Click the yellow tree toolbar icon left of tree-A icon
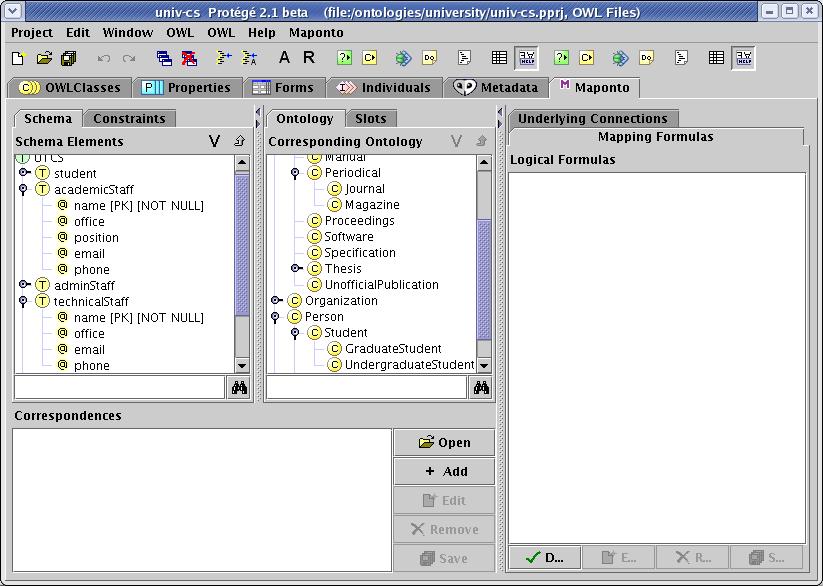 pyautogui.click(x=224, y=58)
